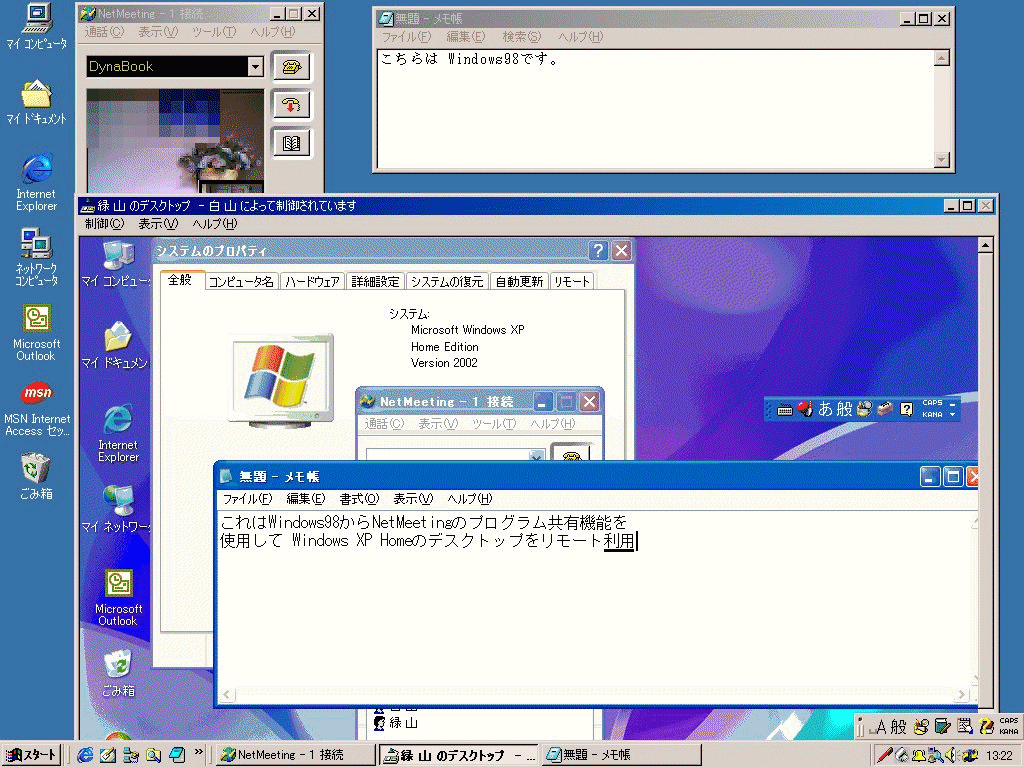Click MSN Internet Access icon on the Win98 desktop

coord(37,408)
